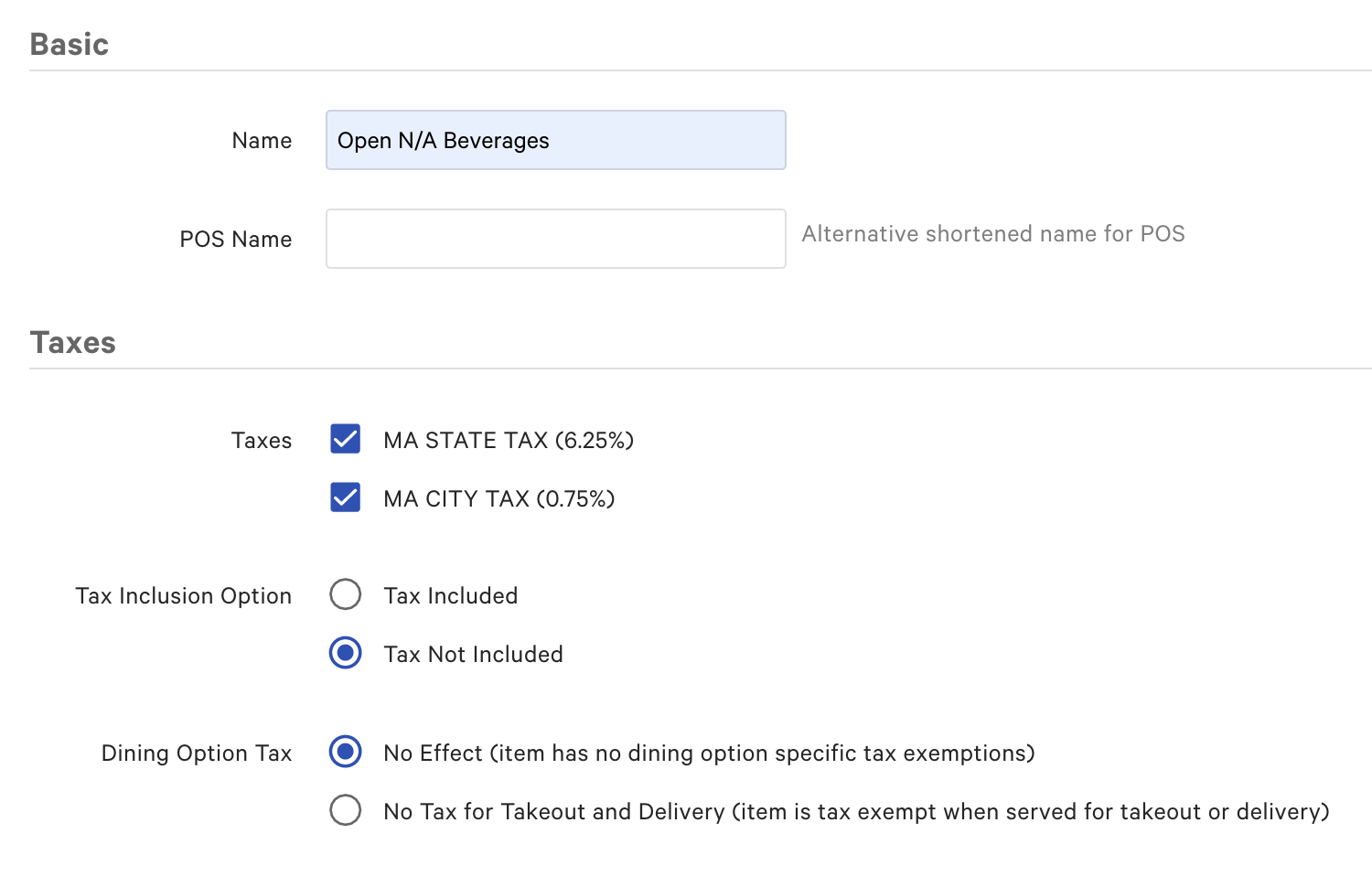This screenshot has width=1372, height=887.
Task: Click the Alternative shortened name hint text
Action: (x=993, y=234)
